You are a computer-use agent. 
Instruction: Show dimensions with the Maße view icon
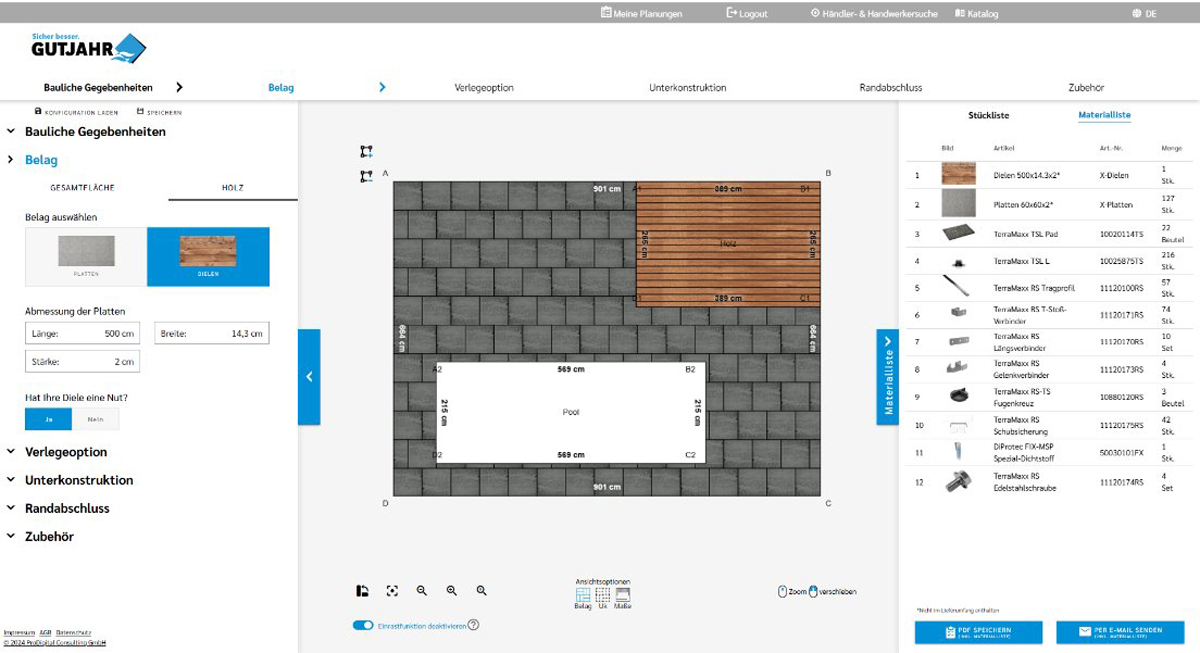(622, 594)
